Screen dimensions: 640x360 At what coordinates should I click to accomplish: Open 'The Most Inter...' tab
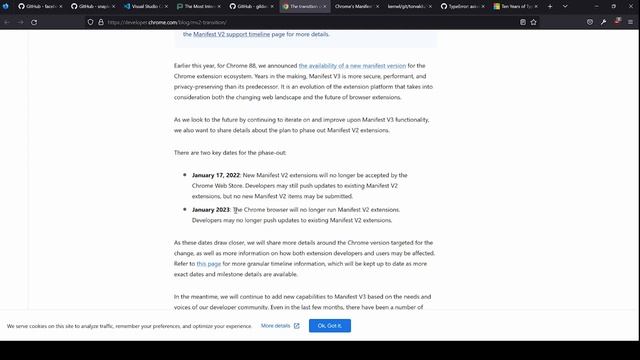pos(199,6)
